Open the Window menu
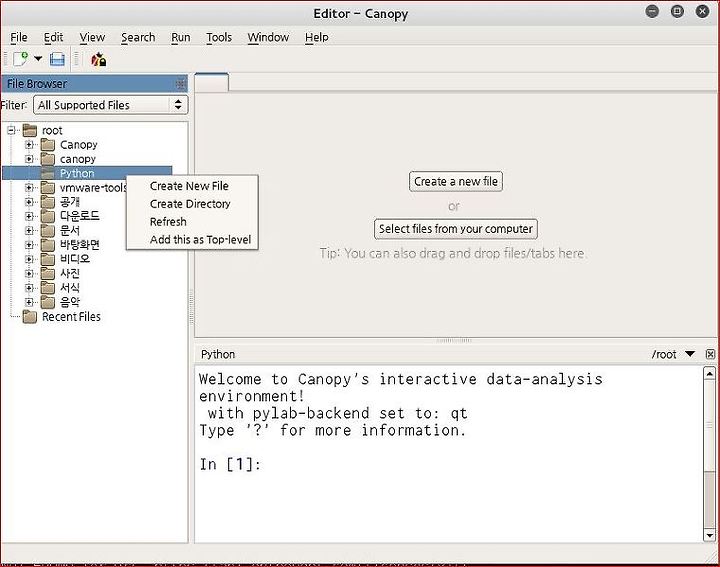 pos(268,37)
